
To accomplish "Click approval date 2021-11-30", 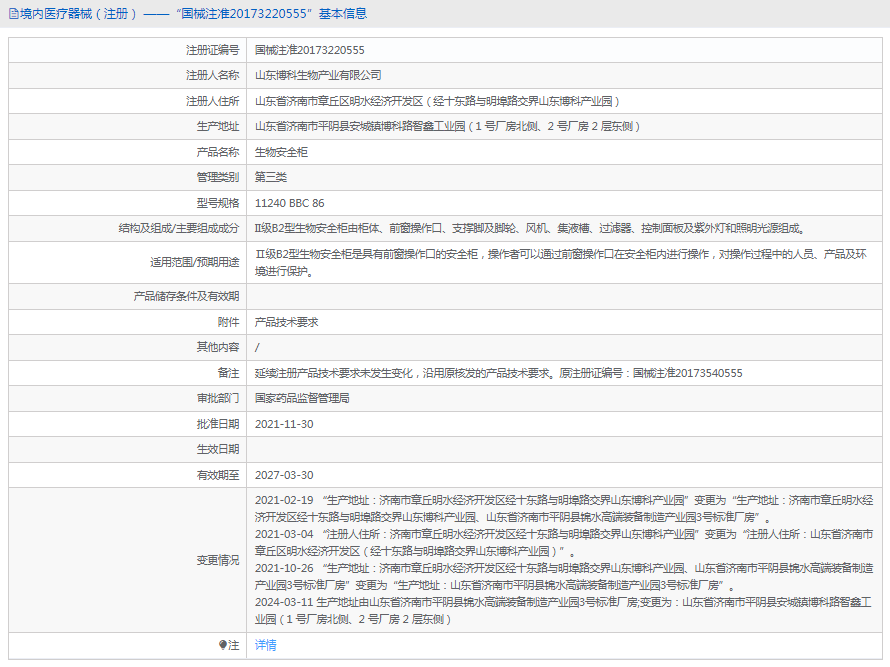I will click(x=284, y=424).
